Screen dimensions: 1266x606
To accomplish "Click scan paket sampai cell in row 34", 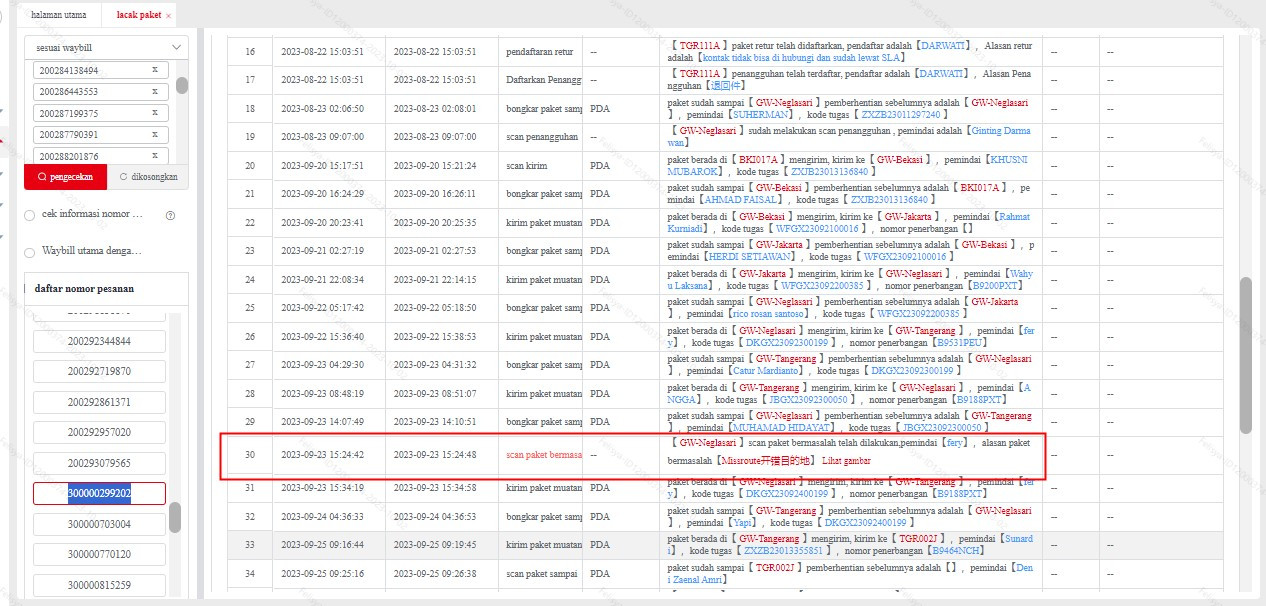I will click(539, 574).
